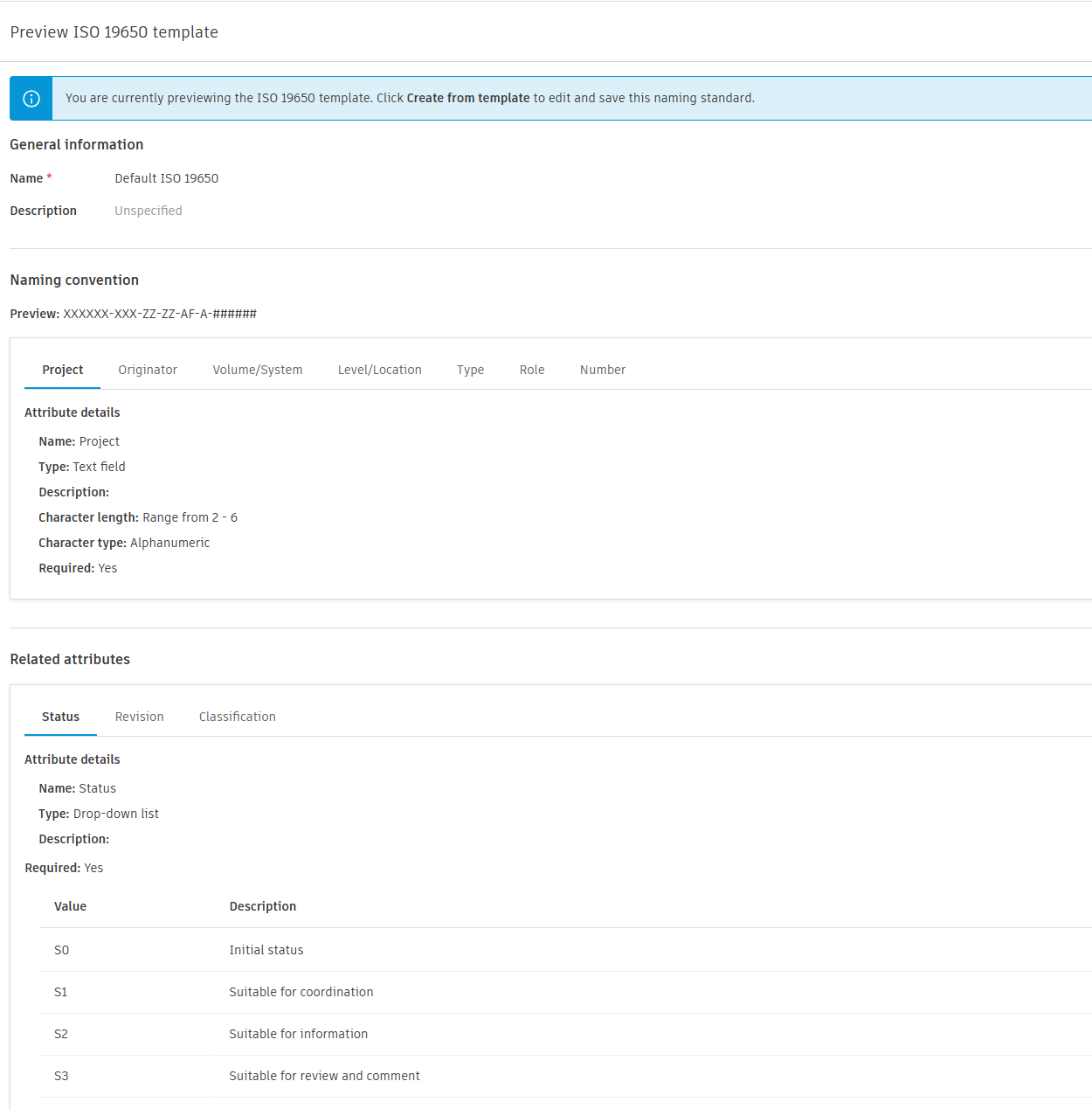
Task: Switch to the Classification tab
Action: (237, 716)
